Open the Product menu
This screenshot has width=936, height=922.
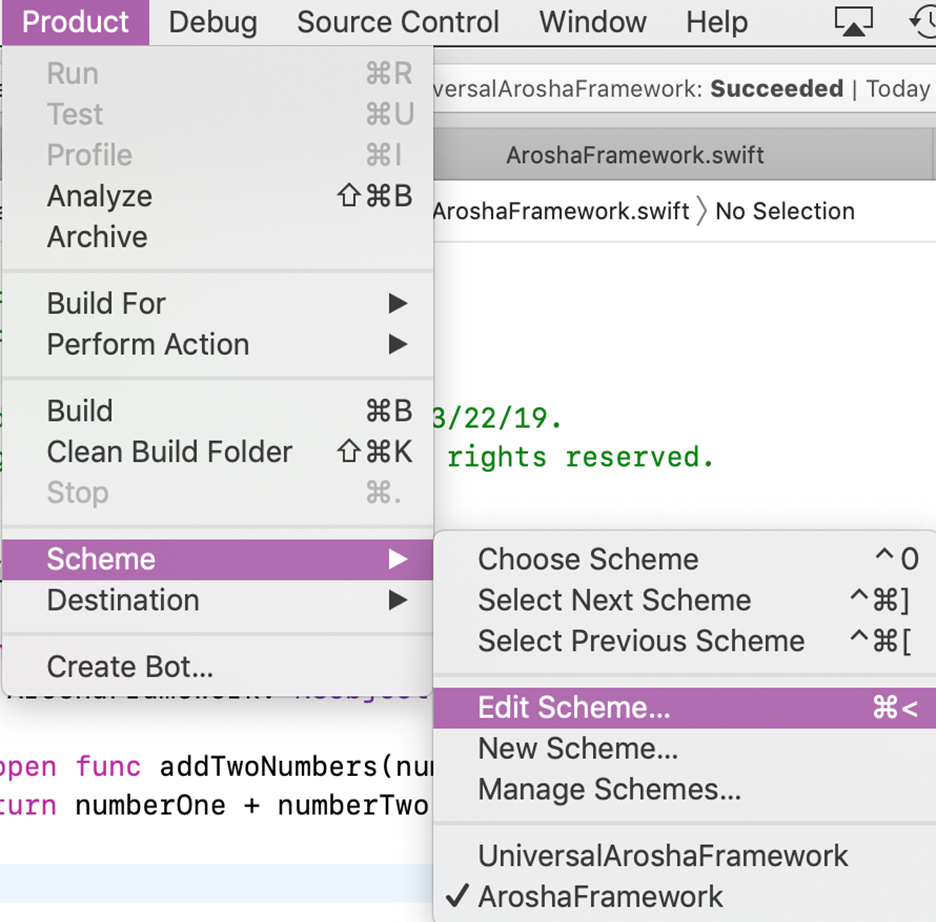(x=75, y=22)
